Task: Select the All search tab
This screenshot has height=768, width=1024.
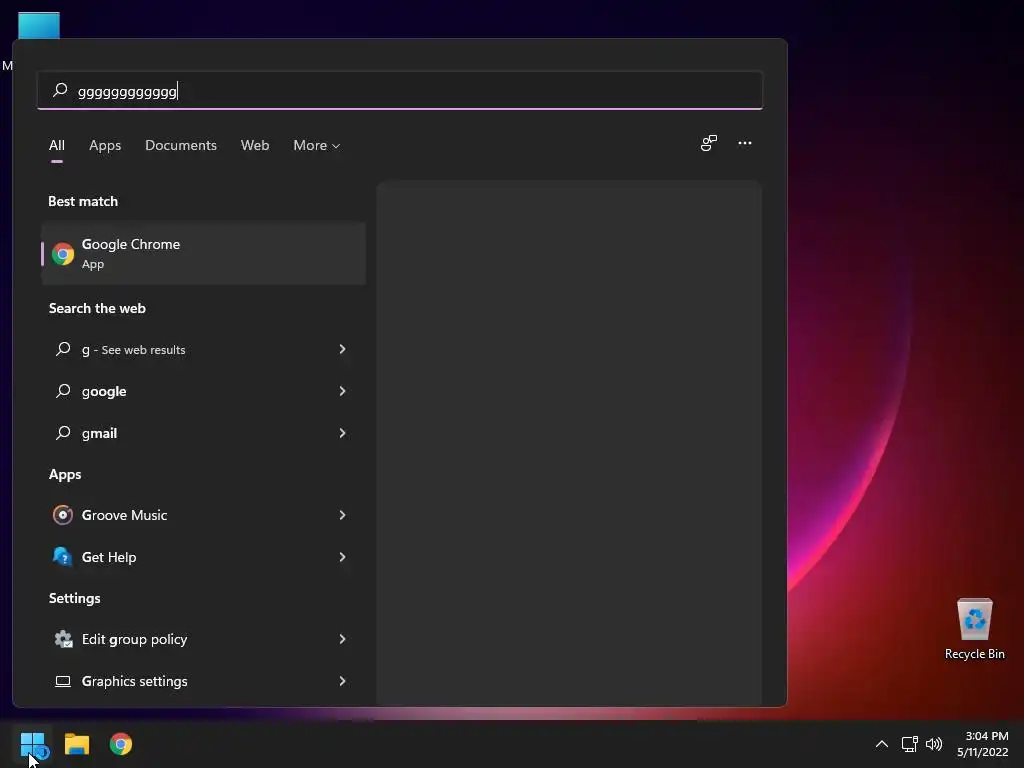Action: [x=57, y=146]
